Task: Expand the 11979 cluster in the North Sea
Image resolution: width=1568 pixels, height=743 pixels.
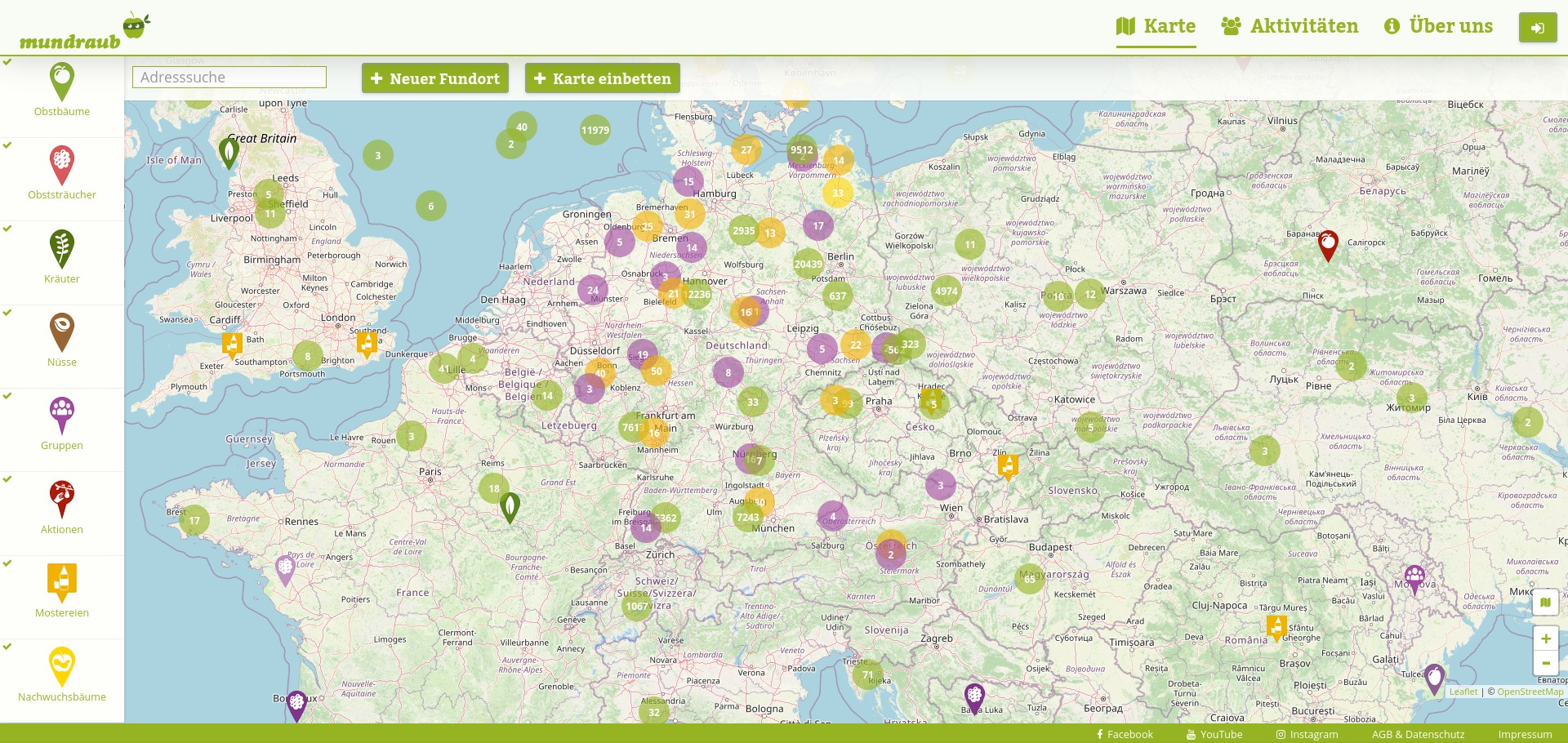Action: point(595,130)
